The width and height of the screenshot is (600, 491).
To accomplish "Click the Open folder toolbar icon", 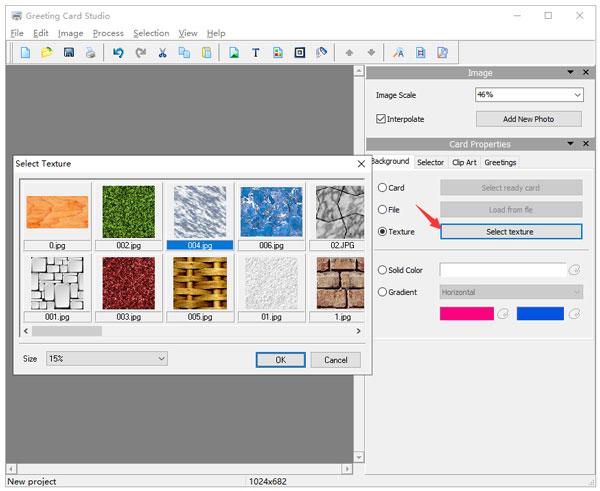I will [x=47, y=53].
